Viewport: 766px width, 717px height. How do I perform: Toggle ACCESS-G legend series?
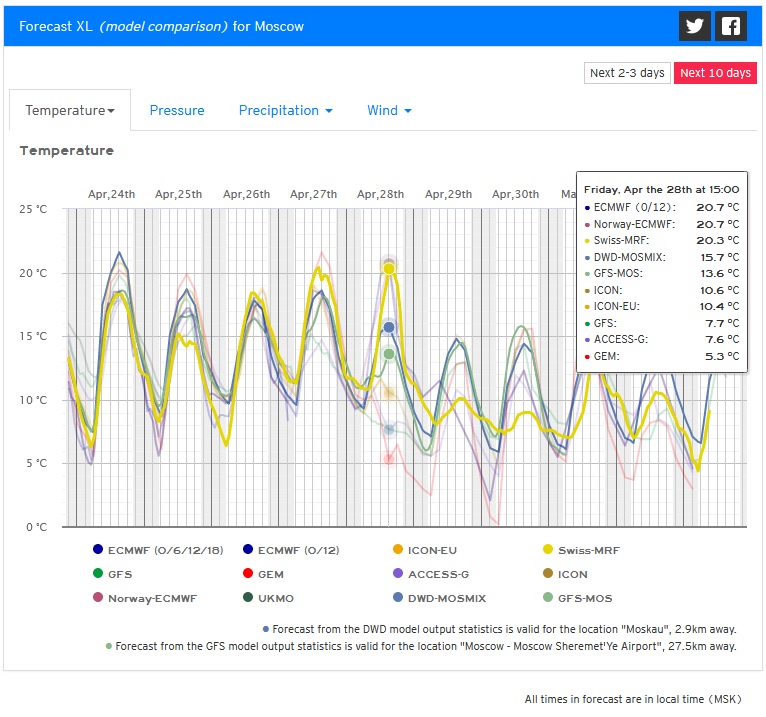pyautogui.click(x=430, y=574)
